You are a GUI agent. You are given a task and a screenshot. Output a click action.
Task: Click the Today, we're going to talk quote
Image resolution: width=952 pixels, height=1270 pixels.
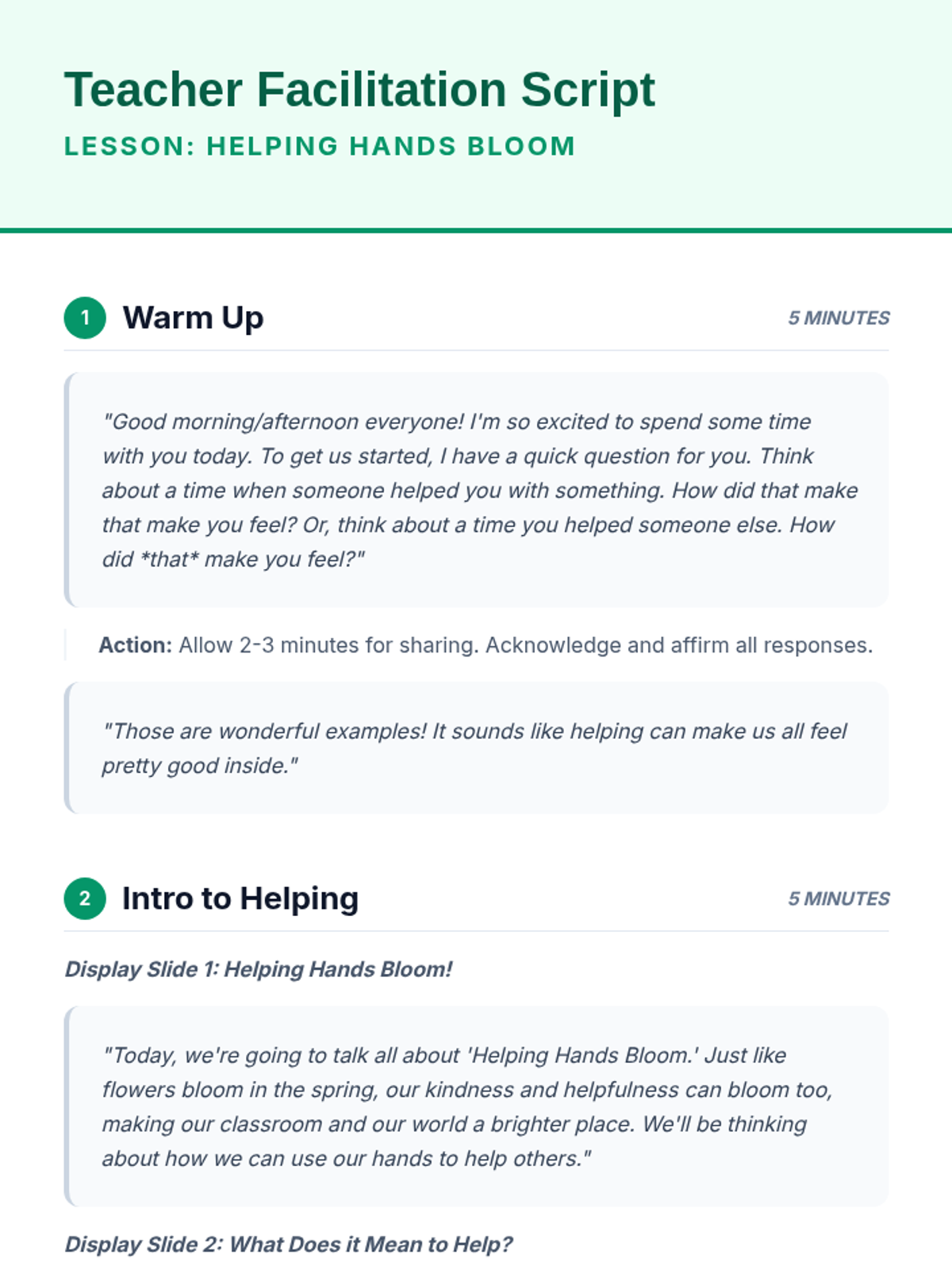tap(476, 1106)
